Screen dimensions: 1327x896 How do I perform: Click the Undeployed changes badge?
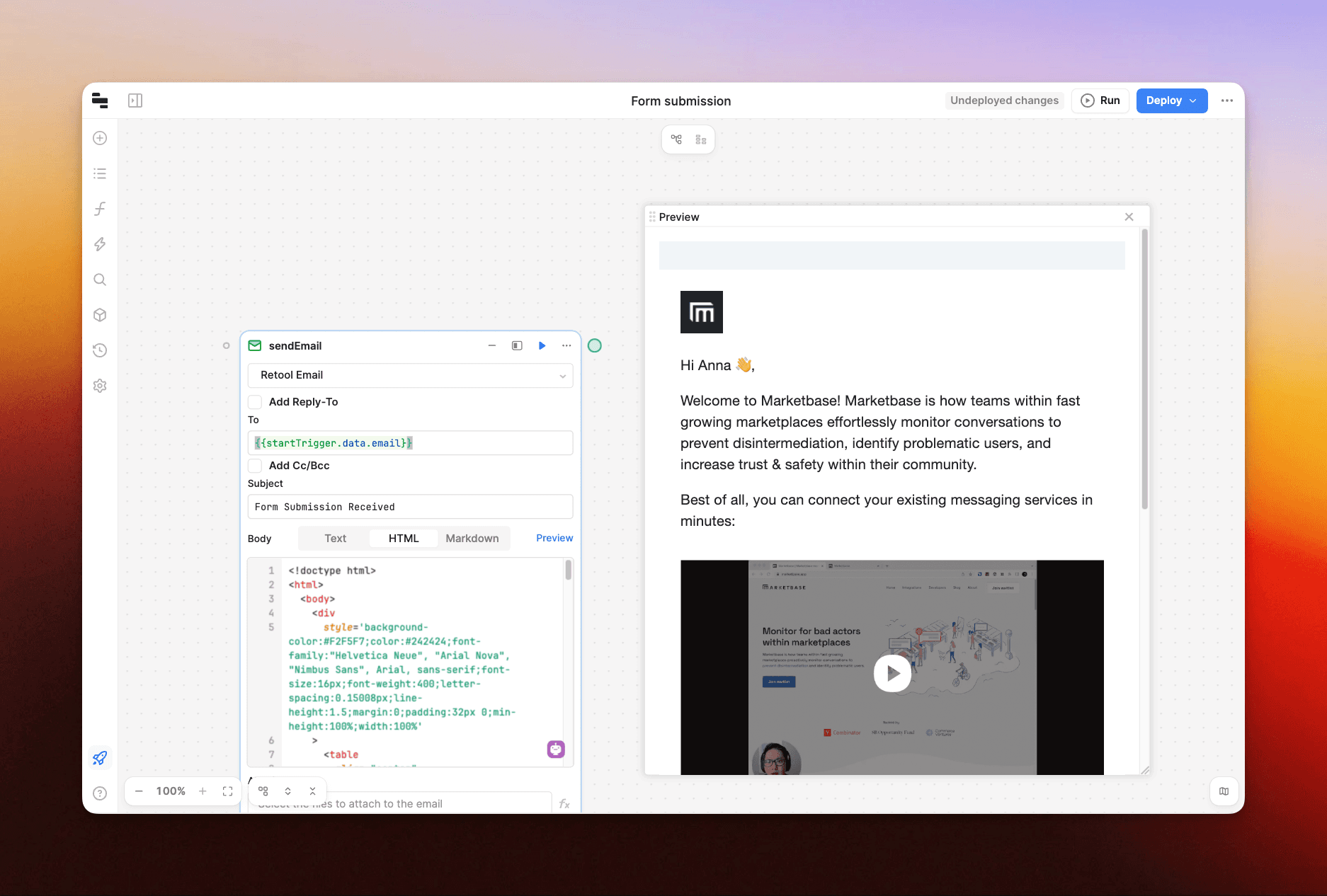click(1004, 100)
